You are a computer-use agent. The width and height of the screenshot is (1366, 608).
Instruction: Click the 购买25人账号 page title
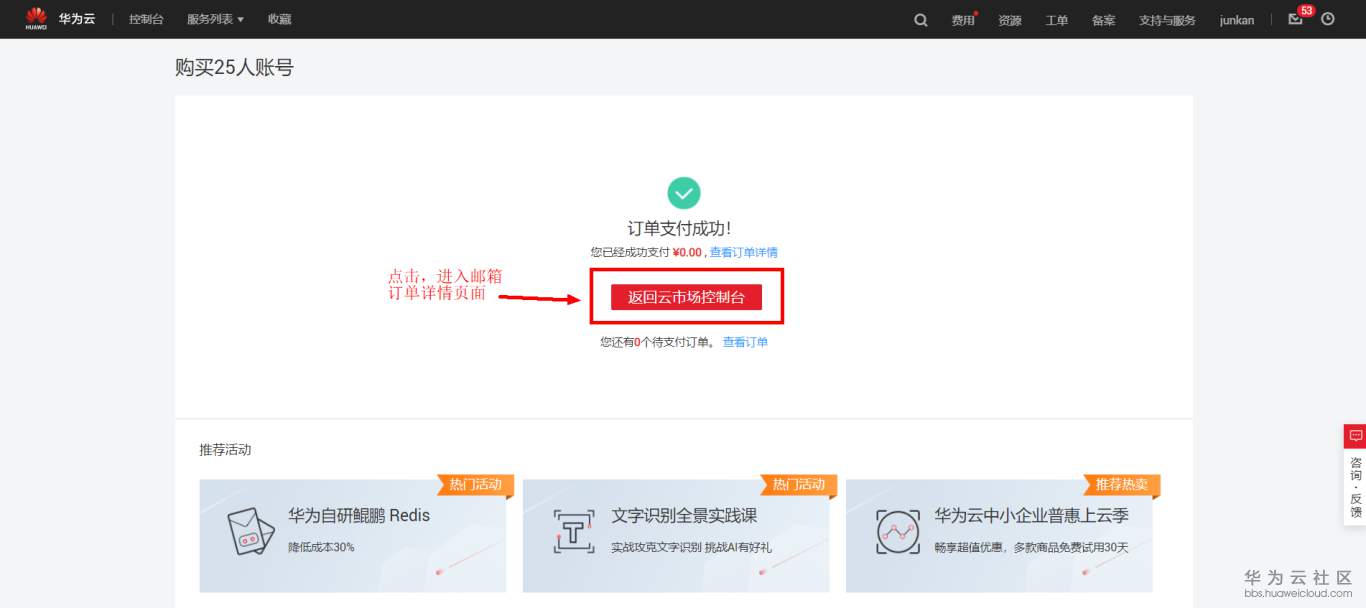(234, 68)
